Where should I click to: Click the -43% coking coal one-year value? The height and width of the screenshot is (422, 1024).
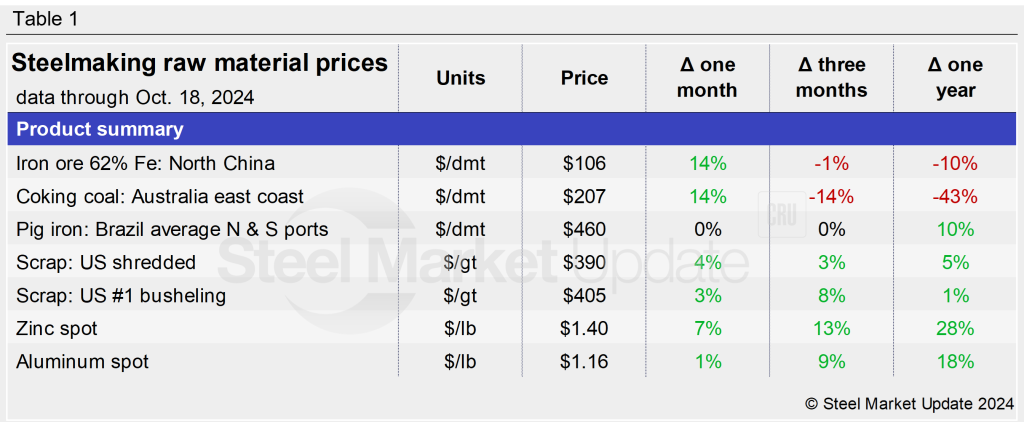(x=954, y=196)
